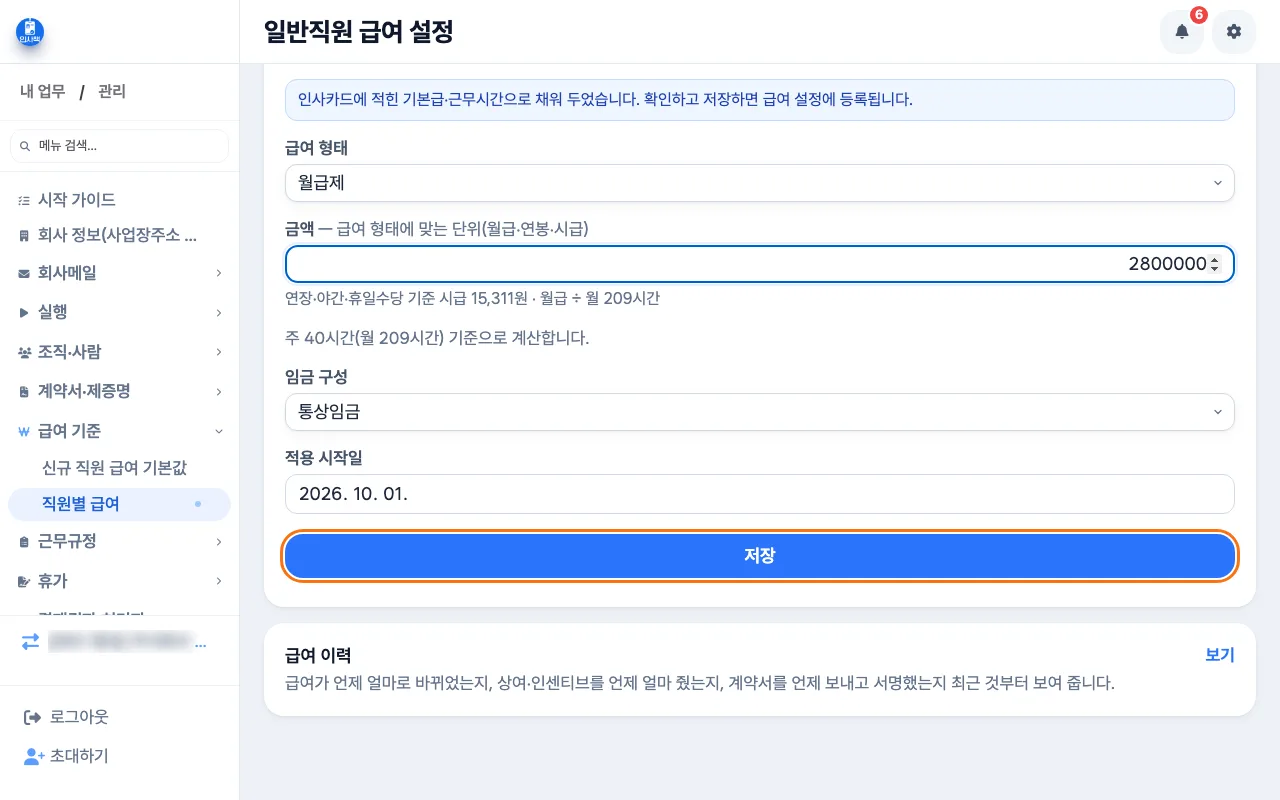Image resolution: width=1280 pixels, height=800 pixels.
Task: Click the 휴가 icon in sidebar
Action: click(x=24, y=581)
